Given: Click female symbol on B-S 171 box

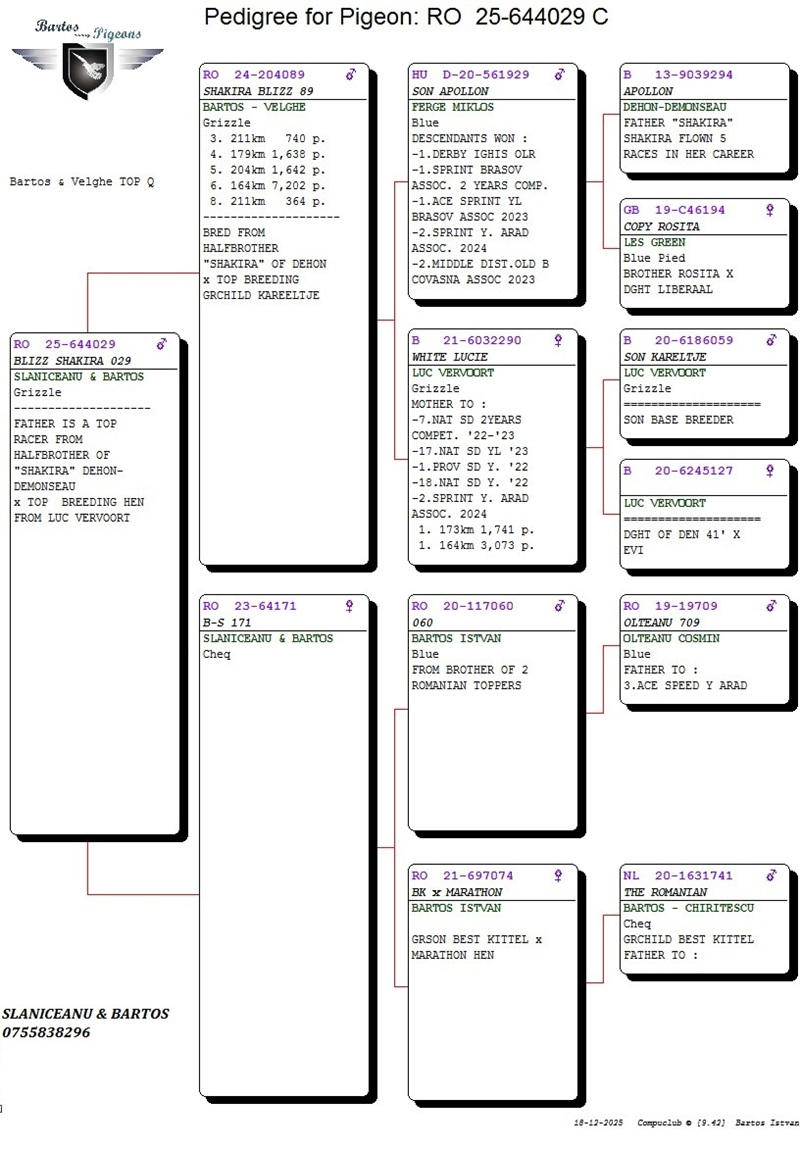Looking at the screenshot, I should click(x=350, y=606).
